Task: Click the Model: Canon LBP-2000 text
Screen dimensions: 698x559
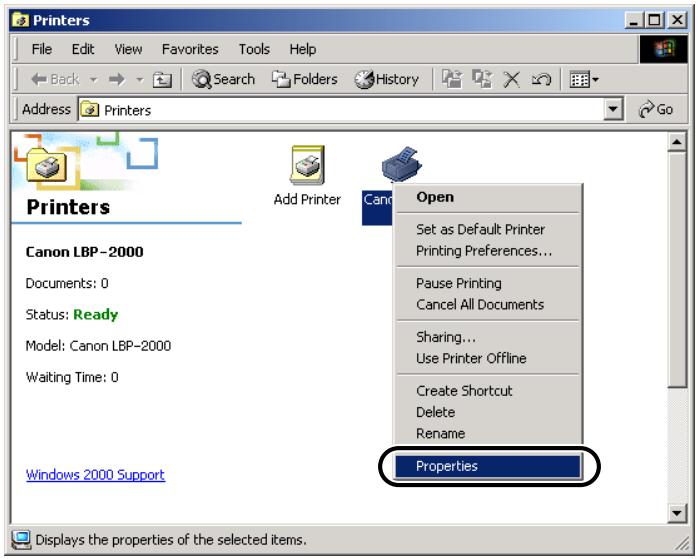Action: pyautogui.click(x=98, y=346)
